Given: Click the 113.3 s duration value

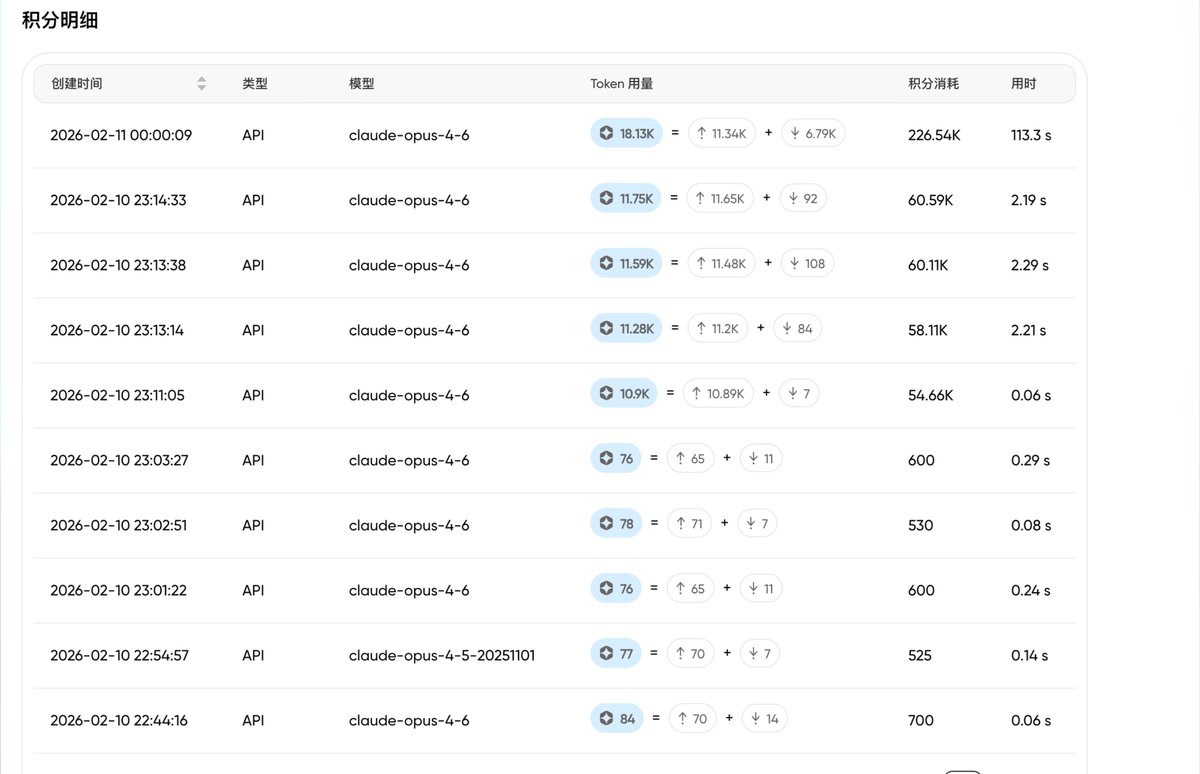Looking at the screenshot, I should [1031, 134].
